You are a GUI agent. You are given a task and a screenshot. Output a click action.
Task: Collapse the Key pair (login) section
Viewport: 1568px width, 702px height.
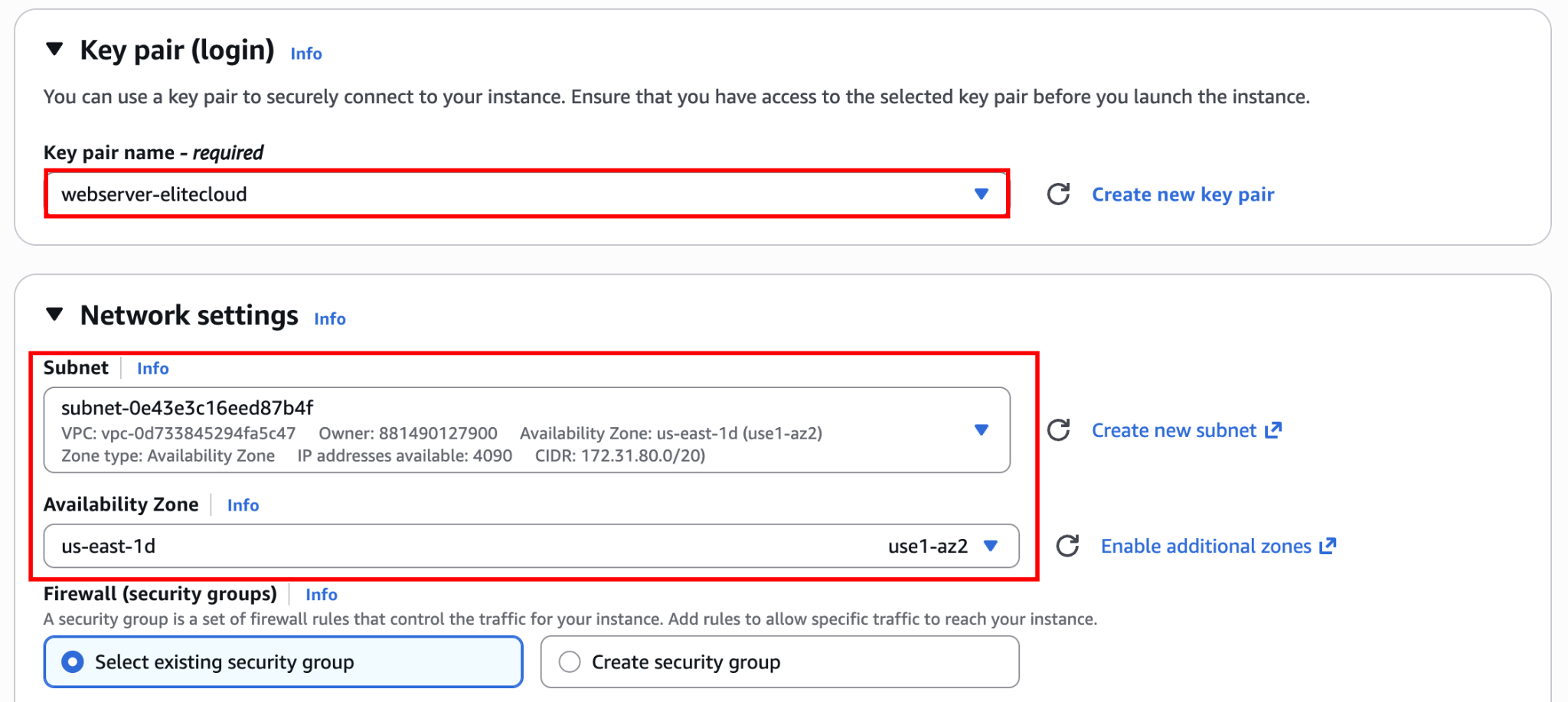[x=54, y=51]
